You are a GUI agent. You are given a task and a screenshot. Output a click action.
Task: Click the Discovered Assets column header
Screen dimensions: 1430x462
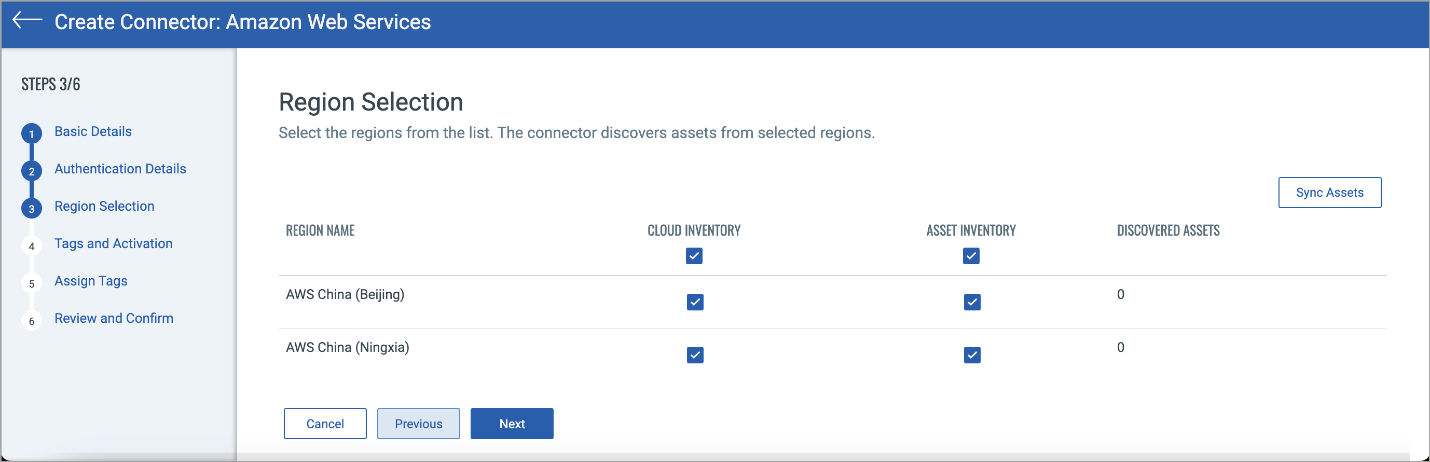point(1168,231)
